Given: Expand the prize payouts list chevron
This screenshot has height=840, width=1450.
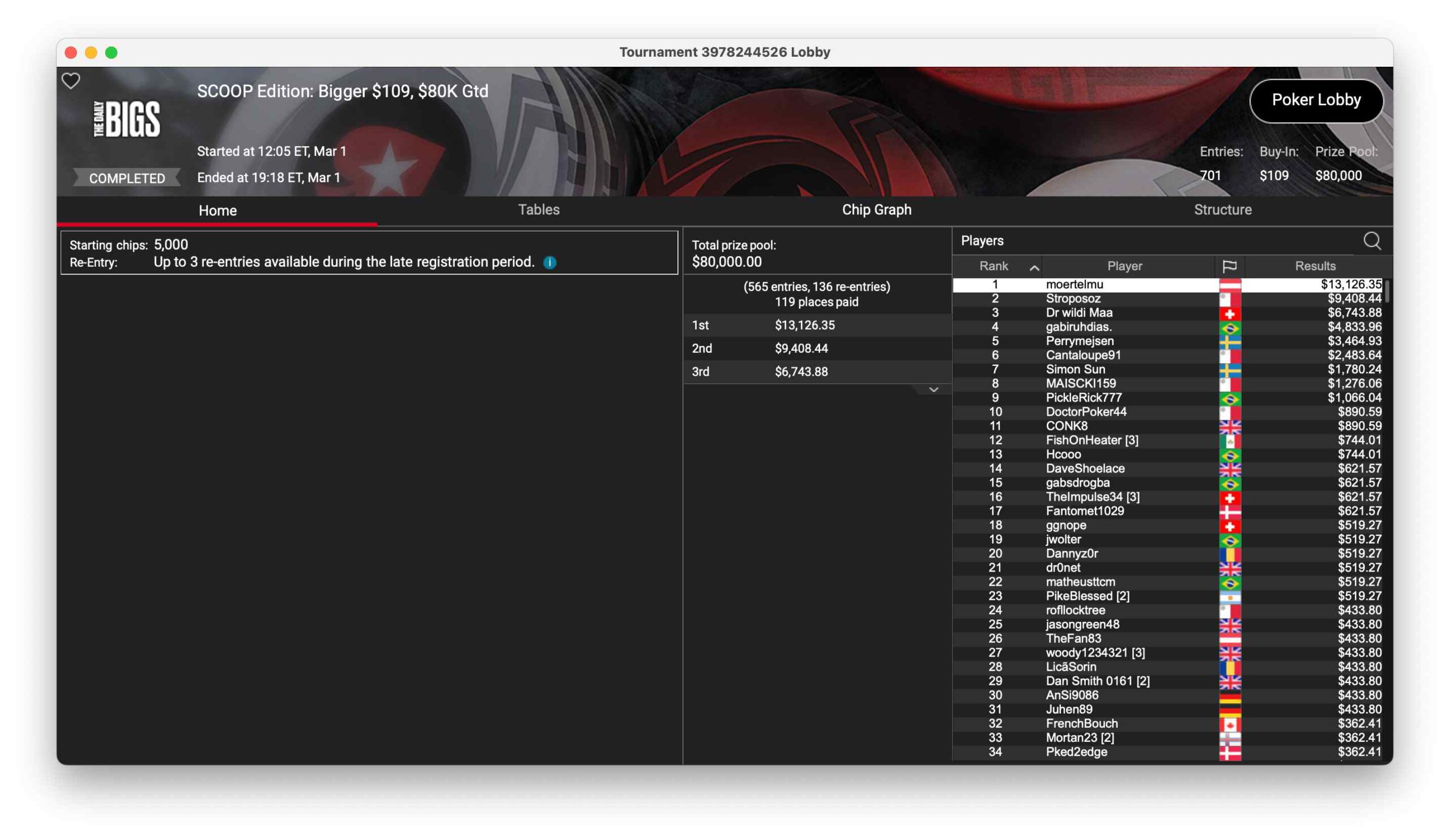Looking at the screenshot, I should click(x=933, y=390).
